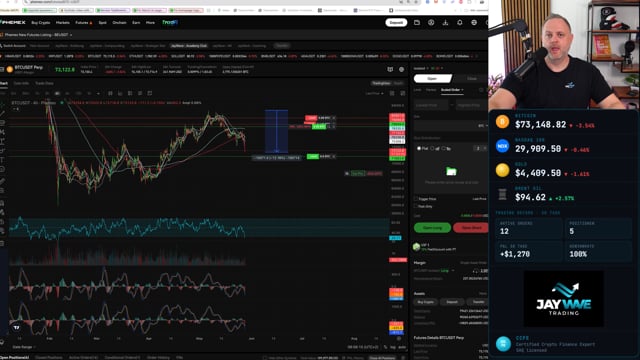Click the Phemex logo
Image resolution: width=640 pixels, height=360 pixels.
coord(13,22)
